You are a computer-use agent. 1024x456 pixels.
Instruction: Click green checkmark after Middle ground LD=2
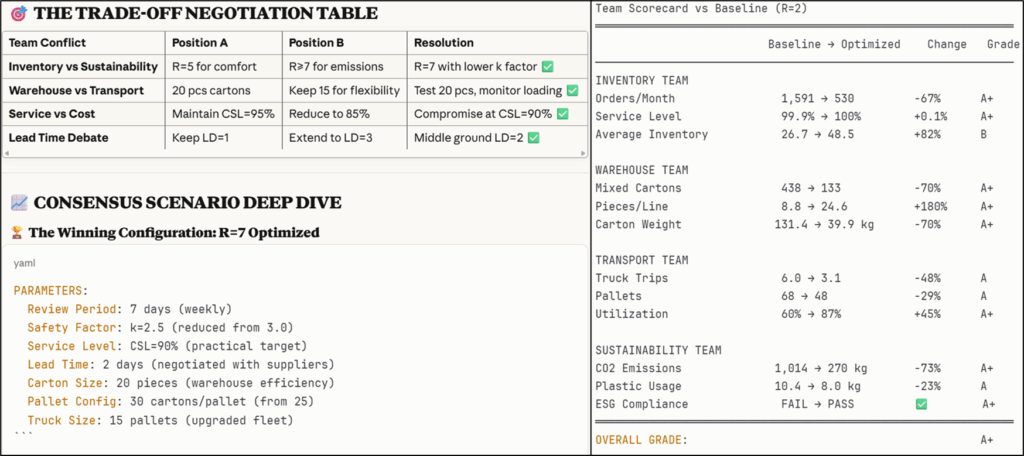pyautogui.click(x=533, y=138)
